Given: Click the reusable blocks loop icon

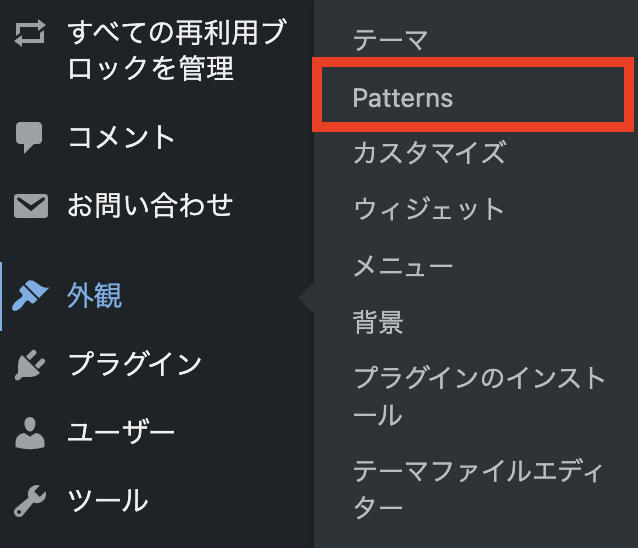Looking at the screenshot, I should pos(30,33).
